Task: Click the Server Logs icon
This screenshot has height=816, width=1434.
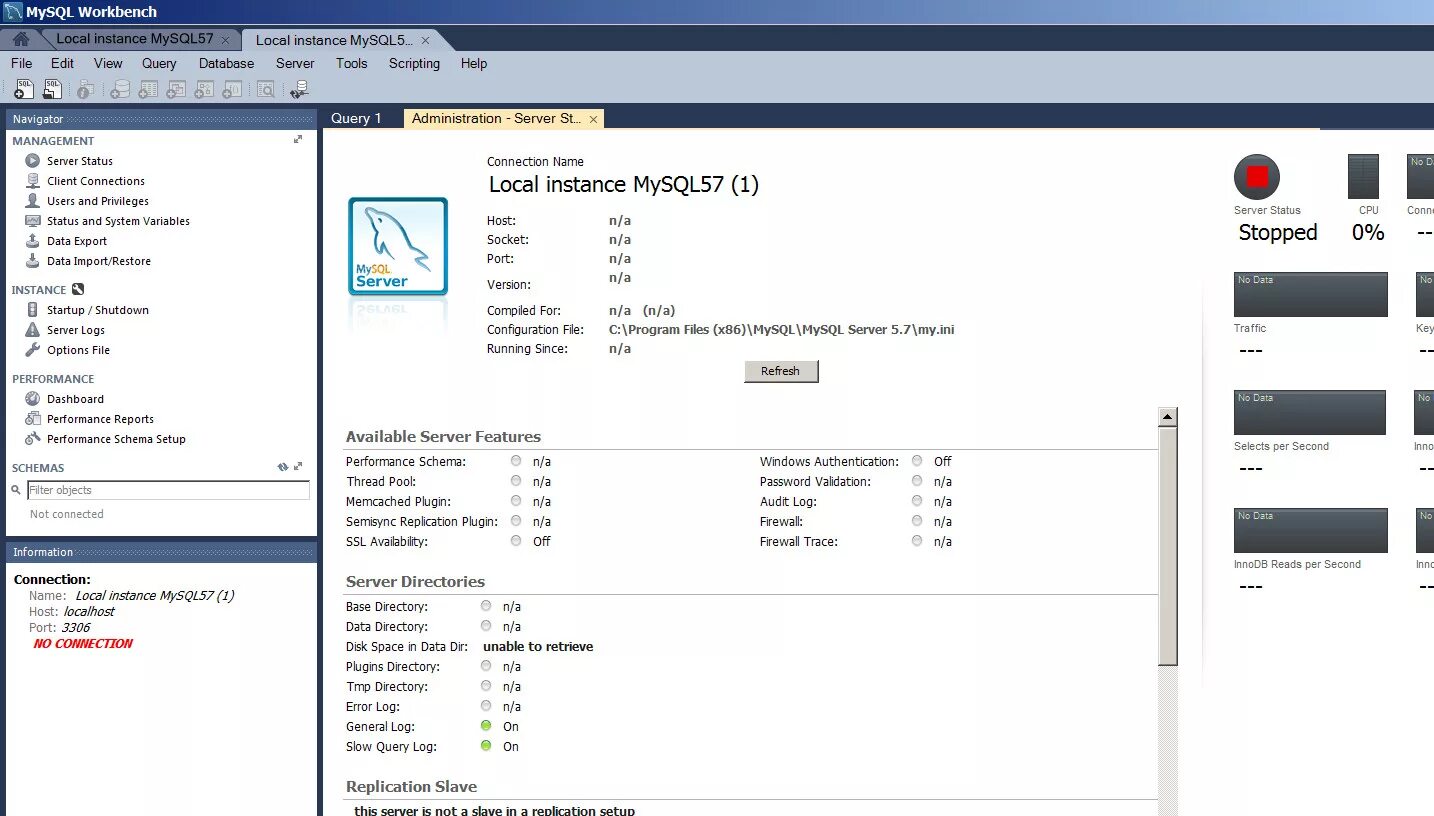Action: [33, 330]
